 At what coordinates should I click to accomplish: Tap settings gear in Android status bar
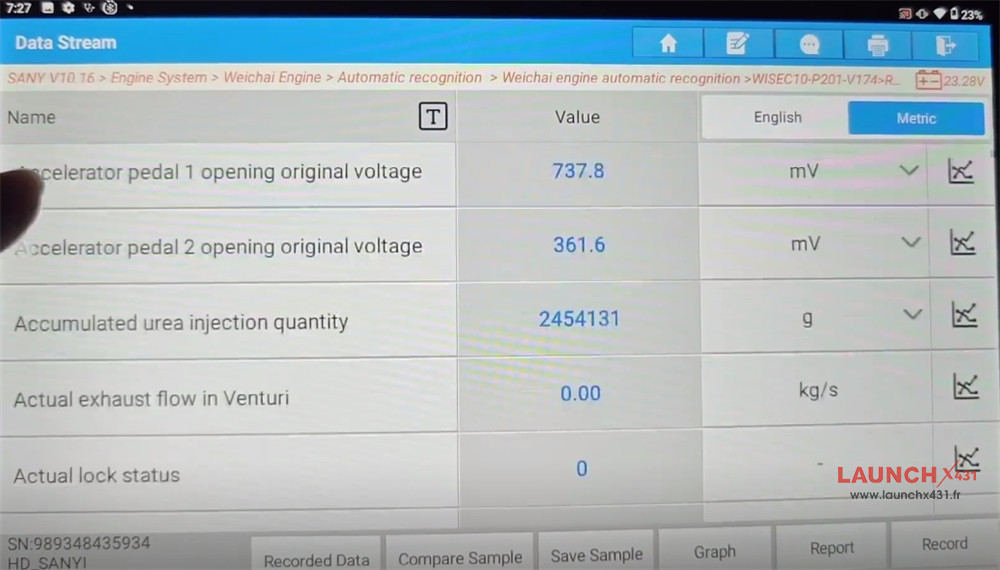[68, 8]
